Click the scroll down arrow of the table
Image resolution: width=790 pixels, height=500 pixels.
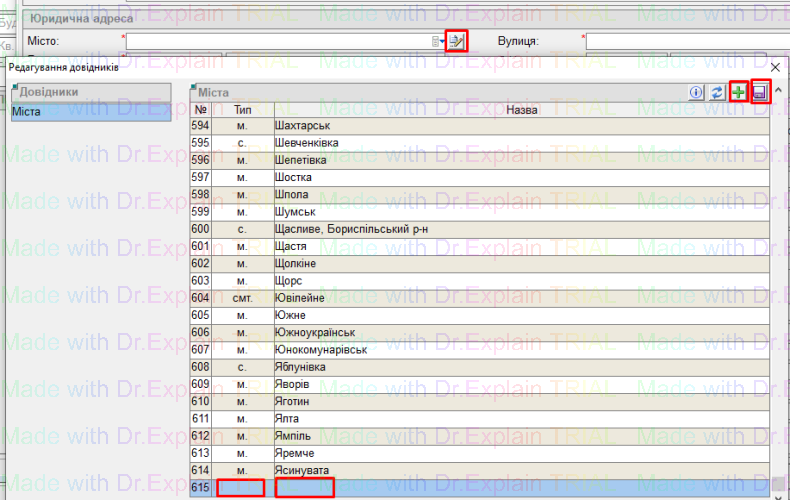tap(778, 484)
